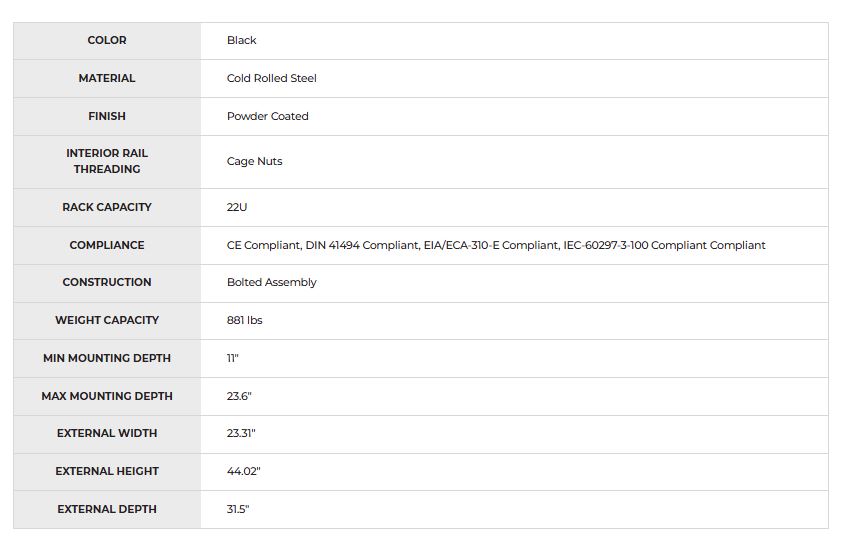Select the 22U capacity value
This screenshot has height=553, width=866.
click(x=237, y=207)
